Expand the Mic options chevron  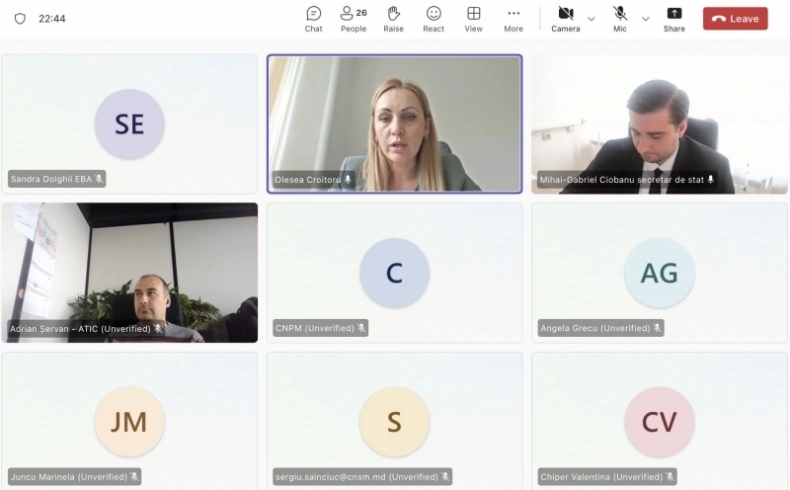645,19
